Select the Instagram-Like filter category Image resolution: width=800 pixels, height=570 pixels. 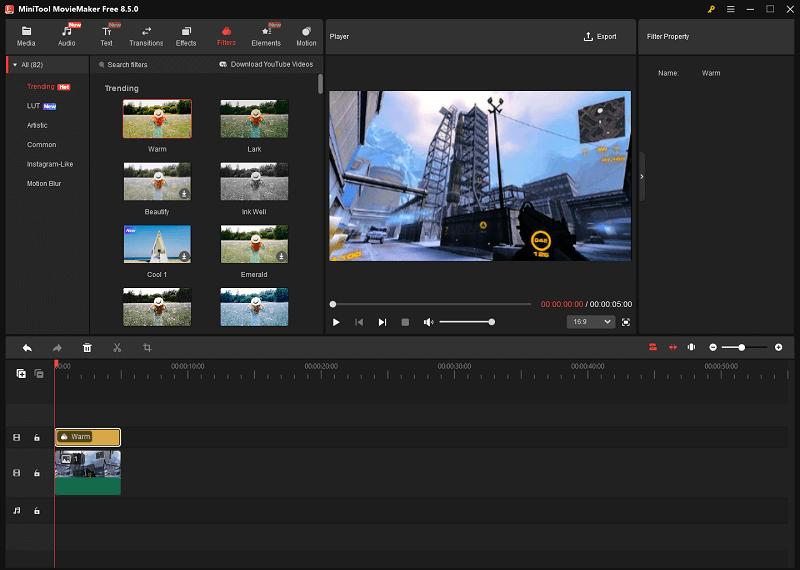point(50,164)
